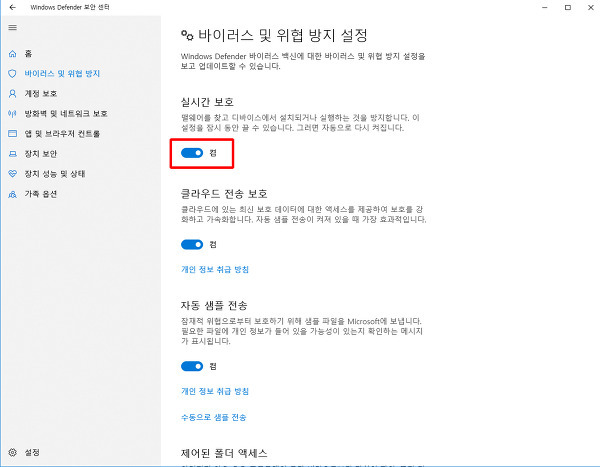Close the Windows Defender window

[x=590, y=7]
